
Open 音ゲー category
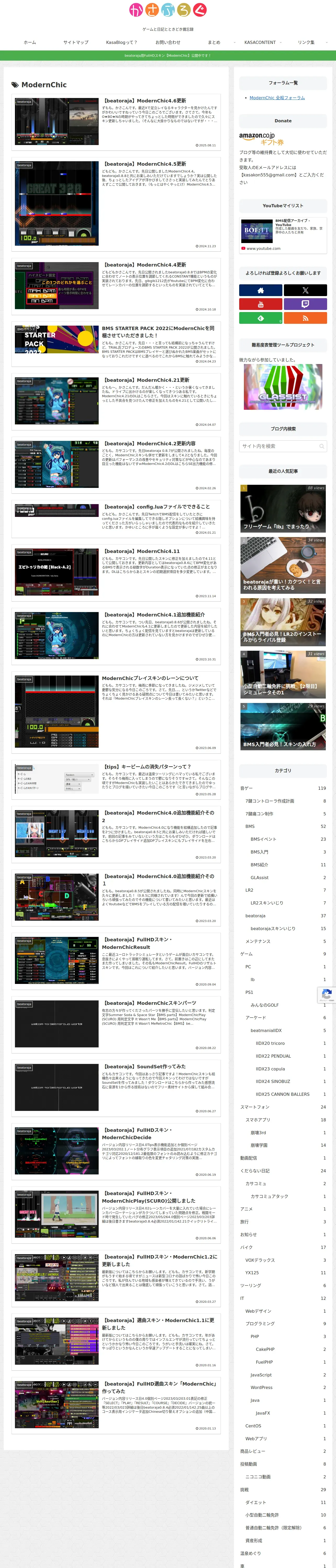click(x=283, y=788)
